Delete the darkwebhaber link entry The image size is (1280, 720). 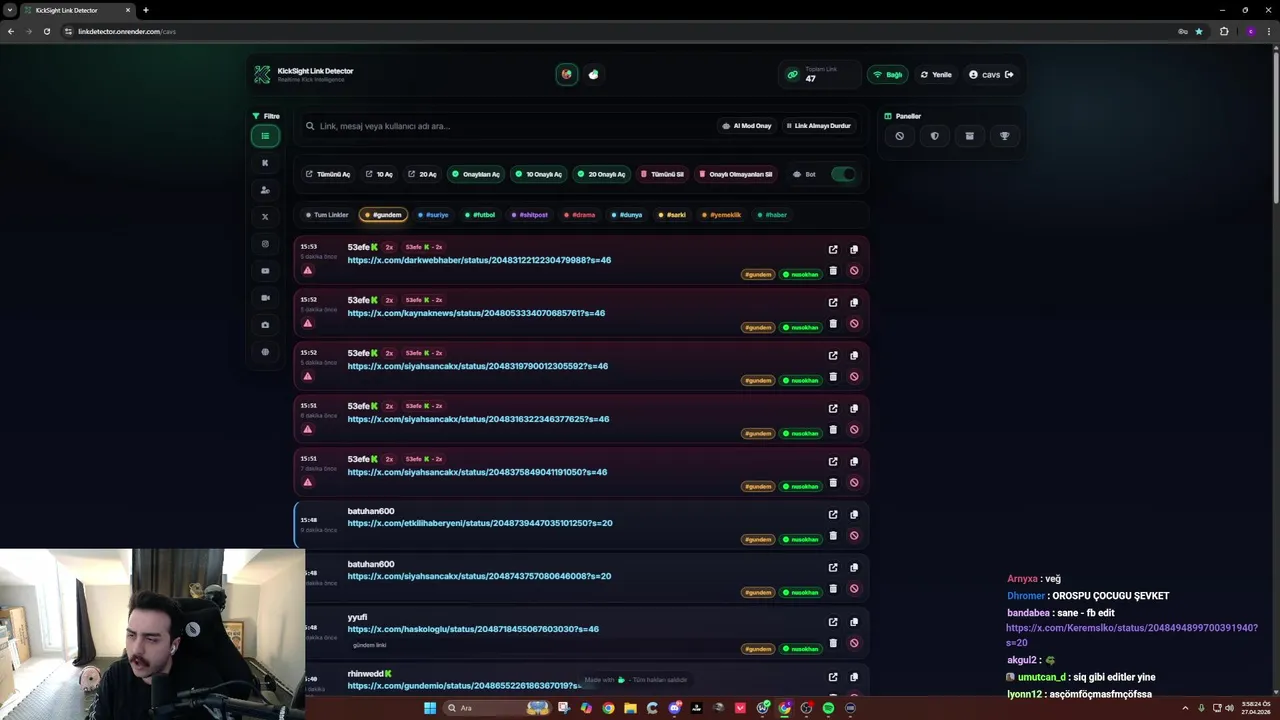(833, 271)
